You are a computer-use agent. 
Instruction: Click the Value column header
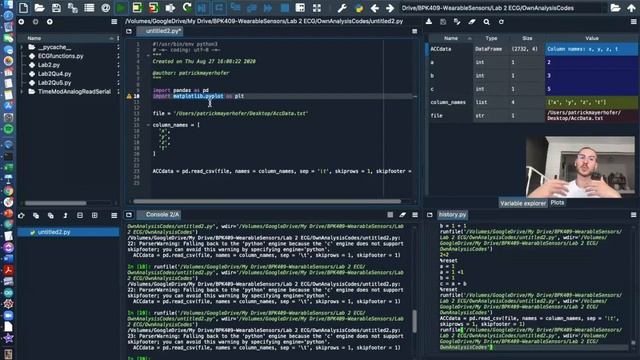pyautogui.click(x=591, y=38)
